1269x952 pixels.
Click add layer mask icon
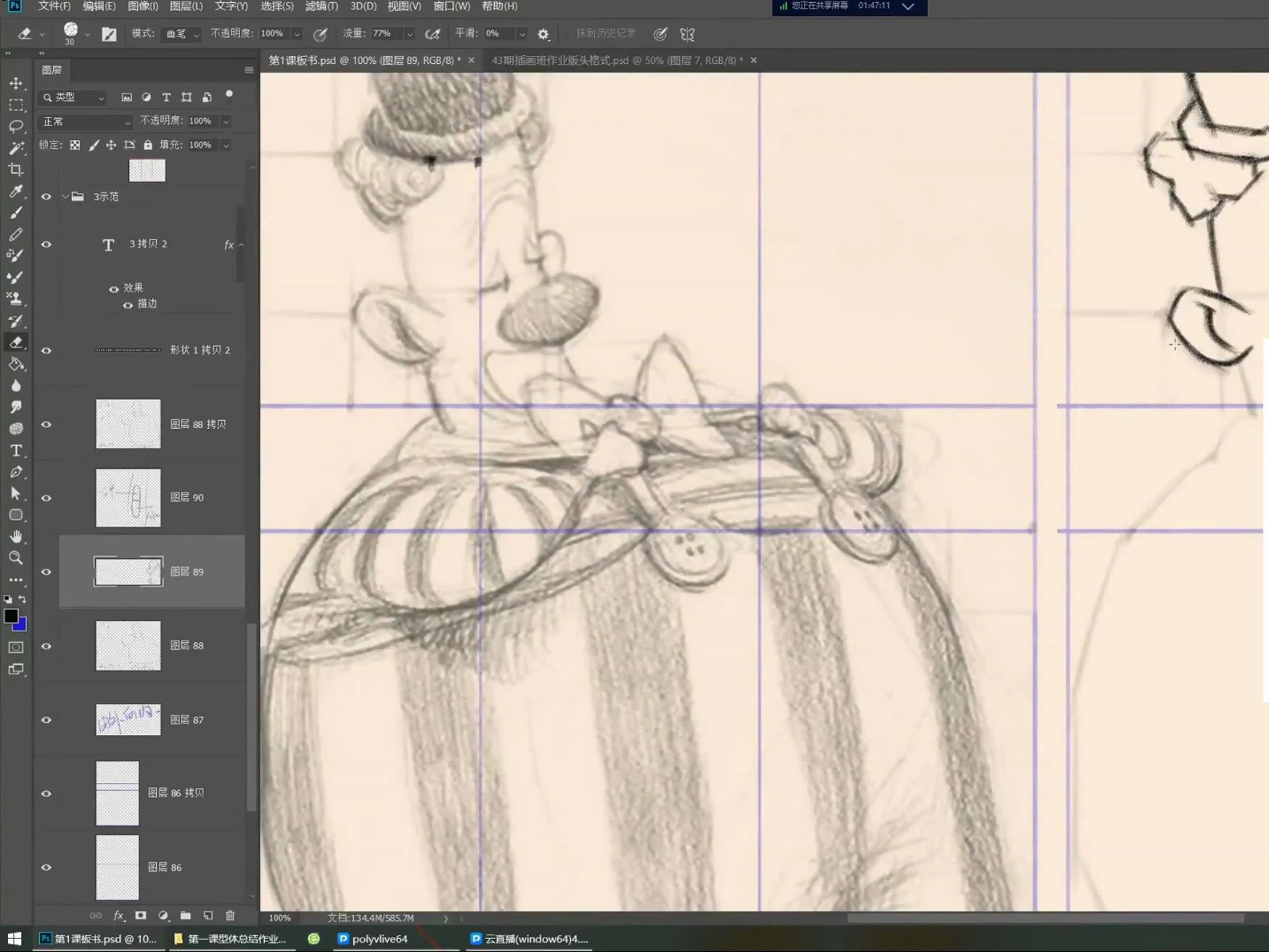tap(141, 916)
